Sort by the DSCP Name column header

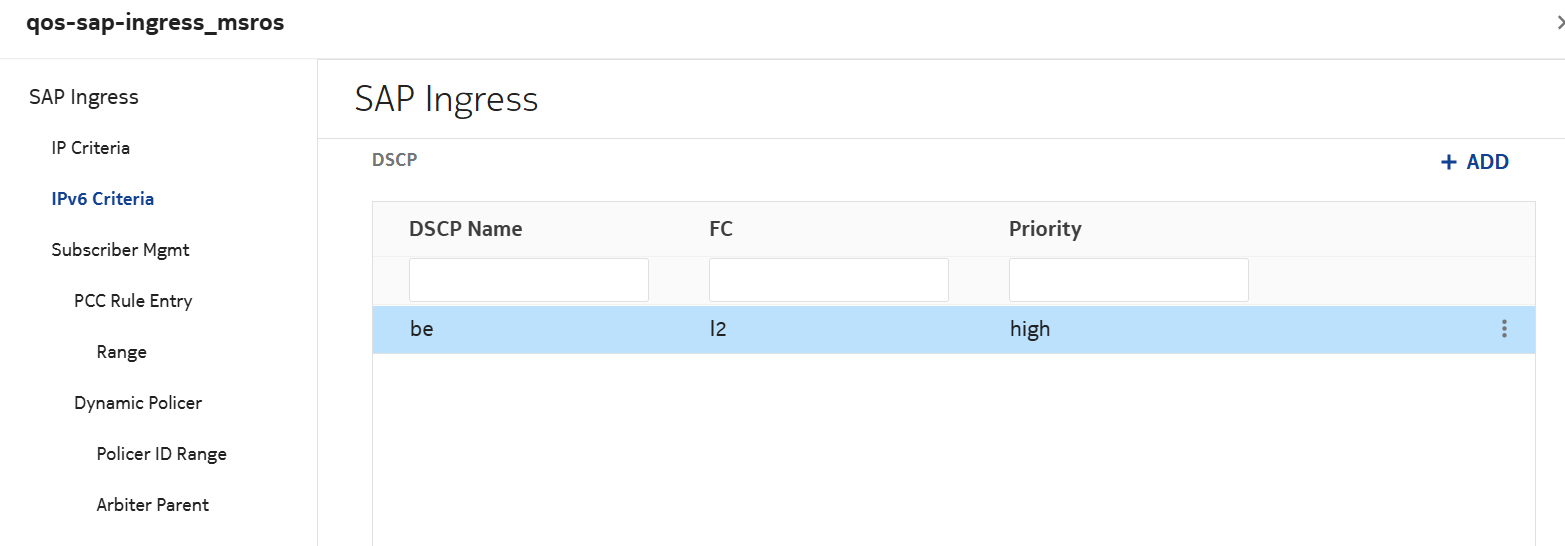pos(466,229)
